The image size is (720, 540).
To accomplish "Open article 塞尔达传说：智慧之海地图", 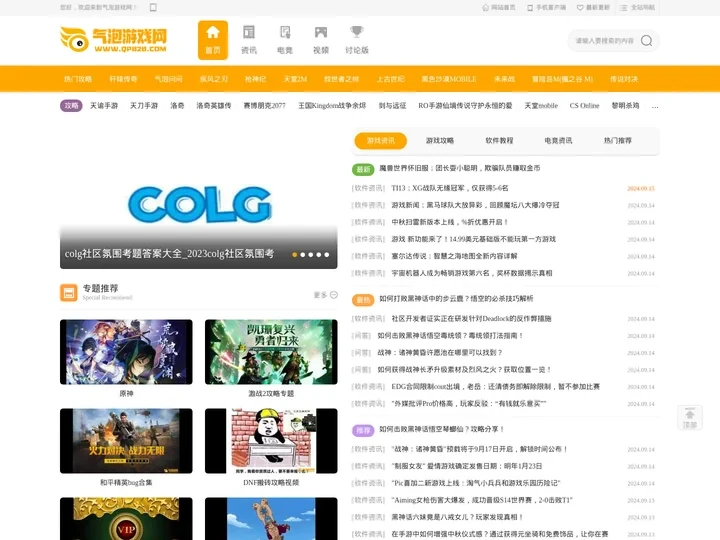I will coord(454,256).
